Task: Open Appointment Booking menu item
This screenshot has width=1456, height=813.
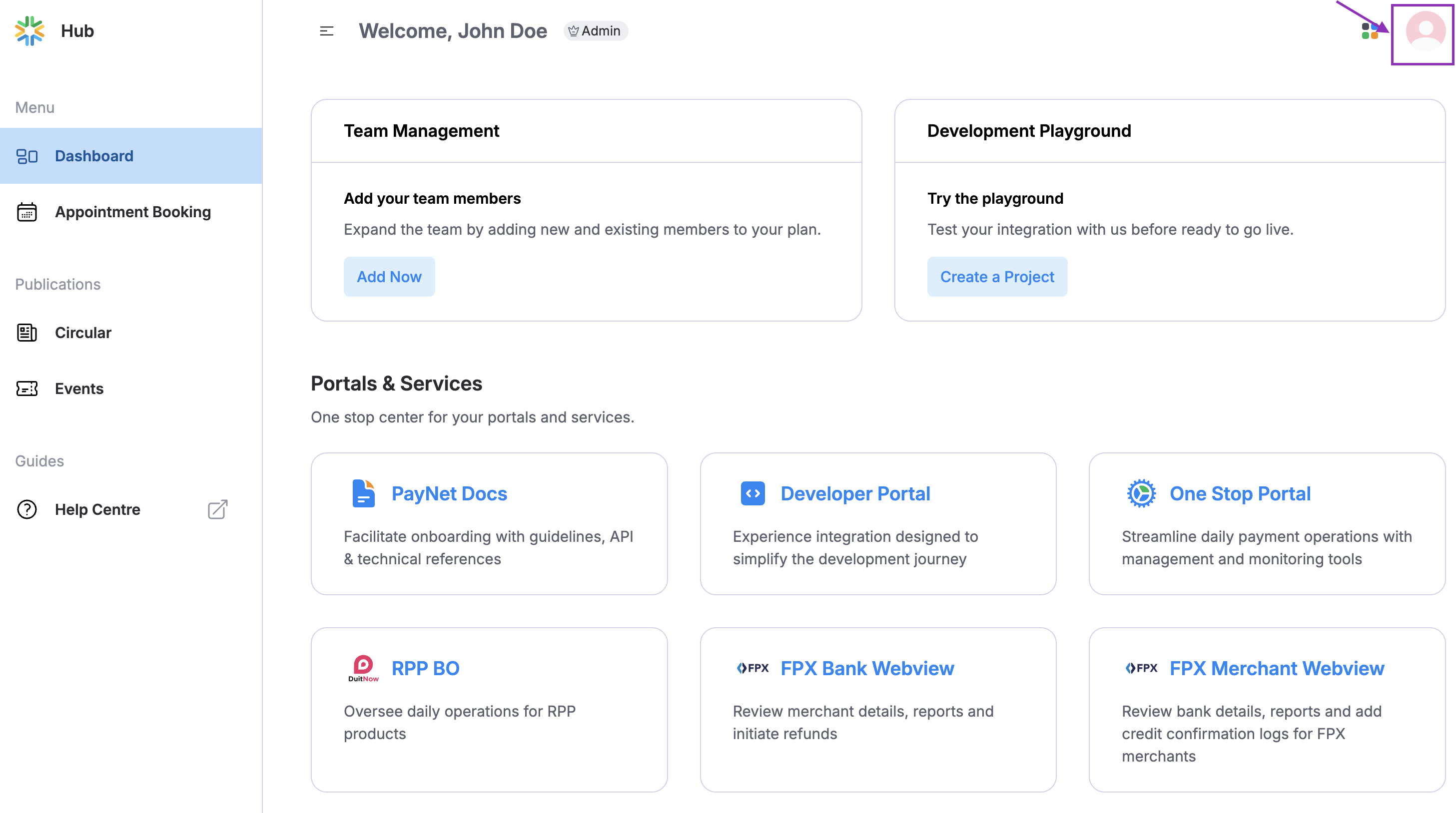Action: click(x=132, y=212)
